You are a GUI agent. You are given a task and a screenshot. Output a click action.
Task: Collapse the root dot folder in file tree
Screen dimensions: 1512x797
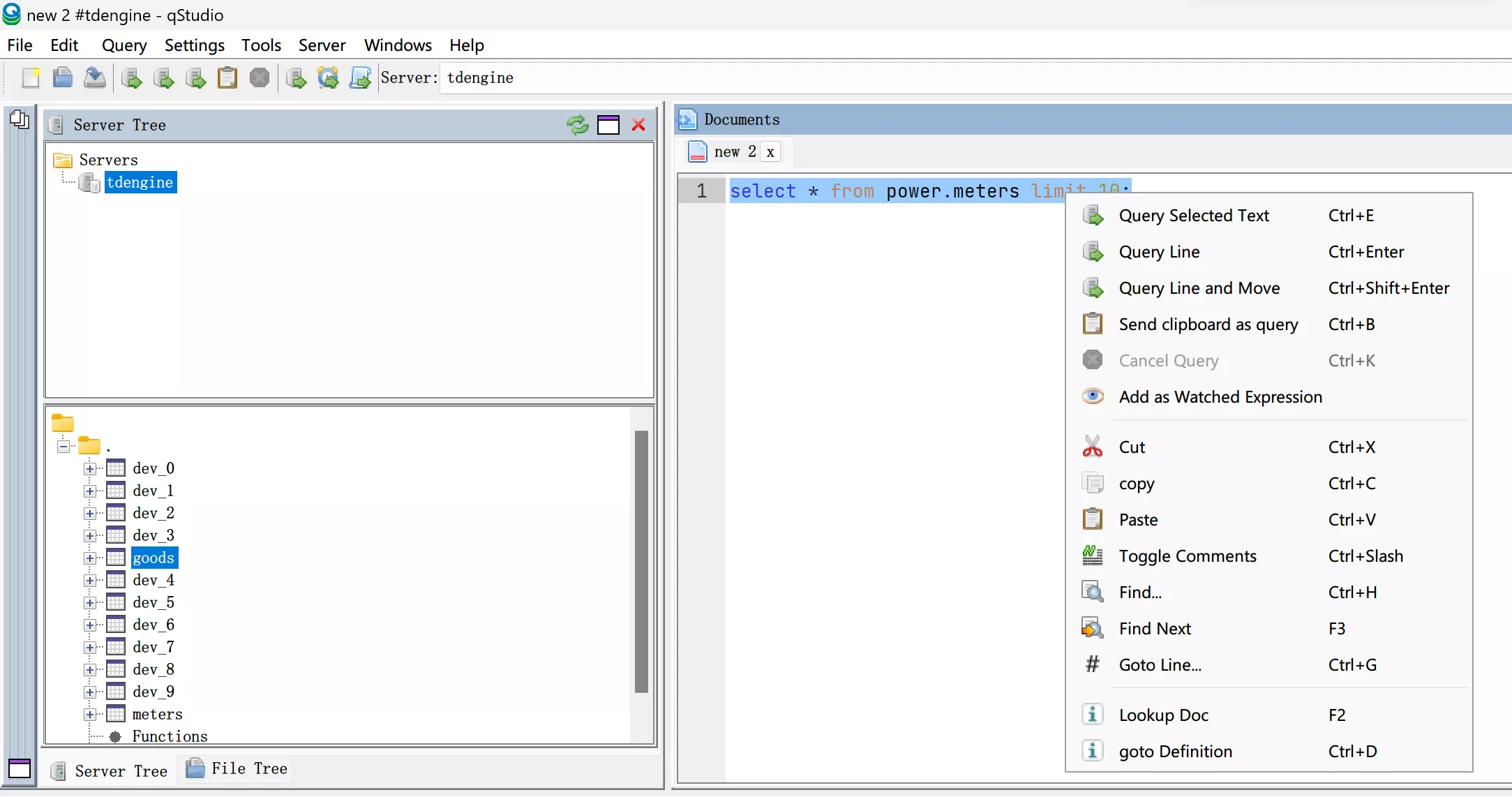(x=62, y=446)
